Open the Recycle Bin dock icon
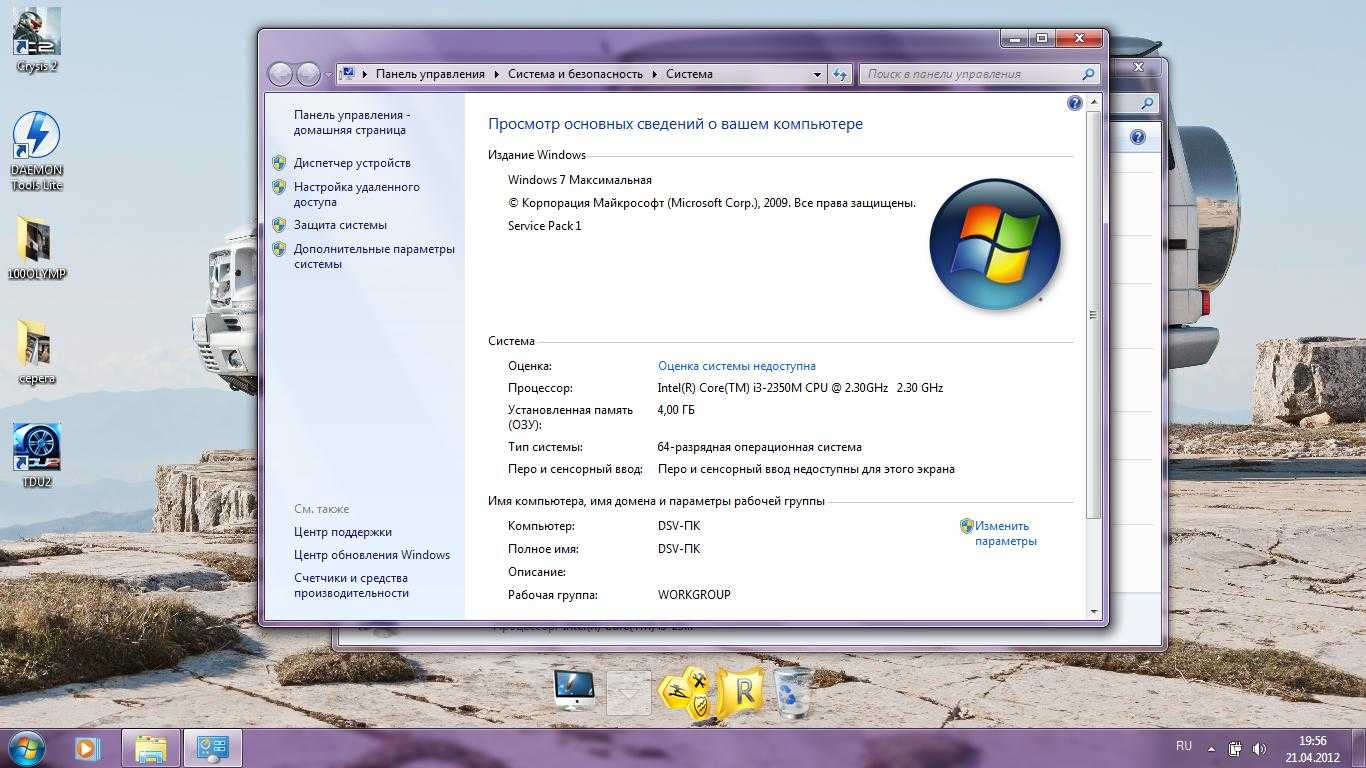Viewport: 1366px width, 768px height. point(794,692)
